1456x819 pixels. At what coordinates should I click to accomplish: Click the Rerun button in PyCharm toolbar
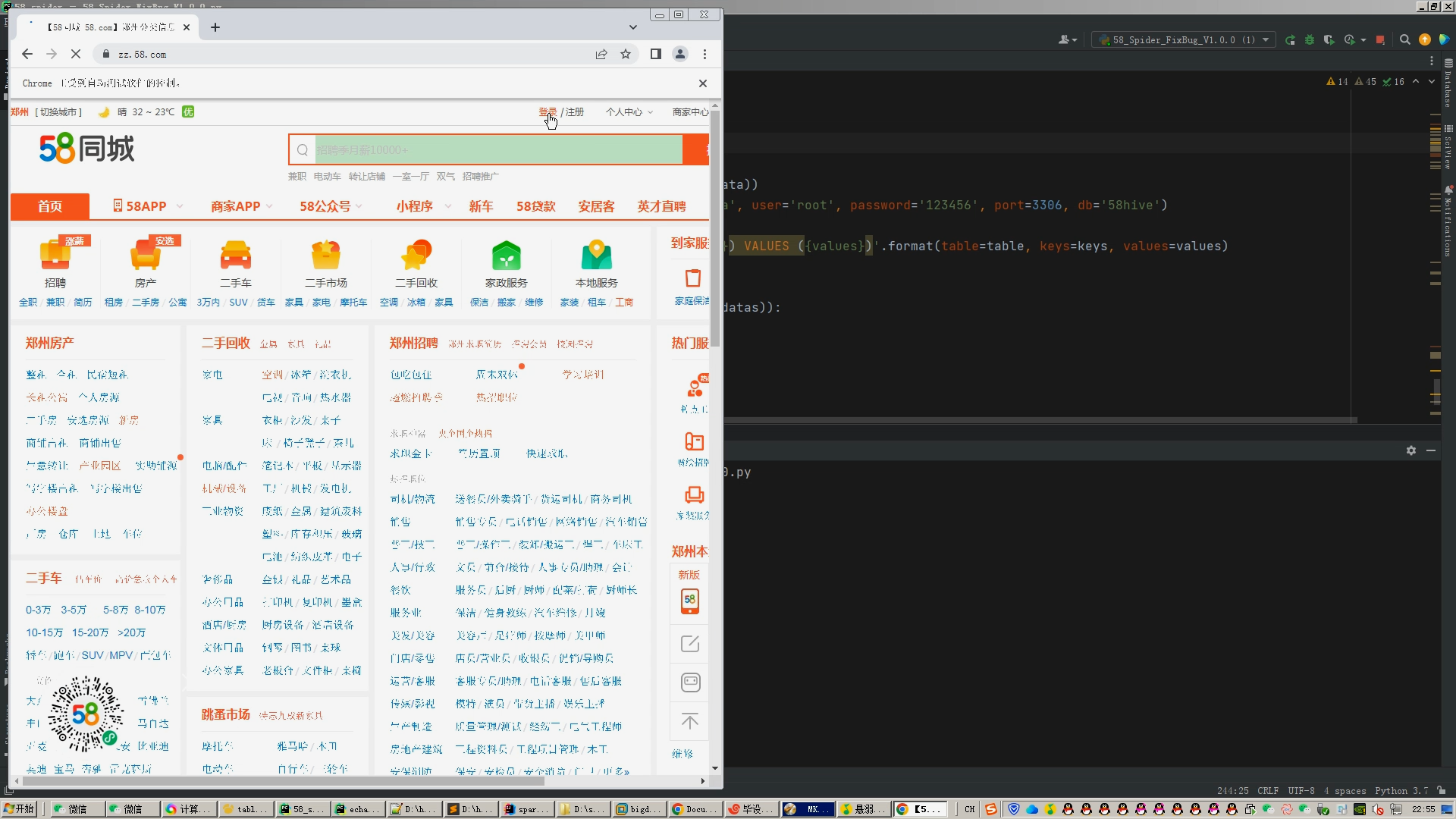coord(1290,40)
